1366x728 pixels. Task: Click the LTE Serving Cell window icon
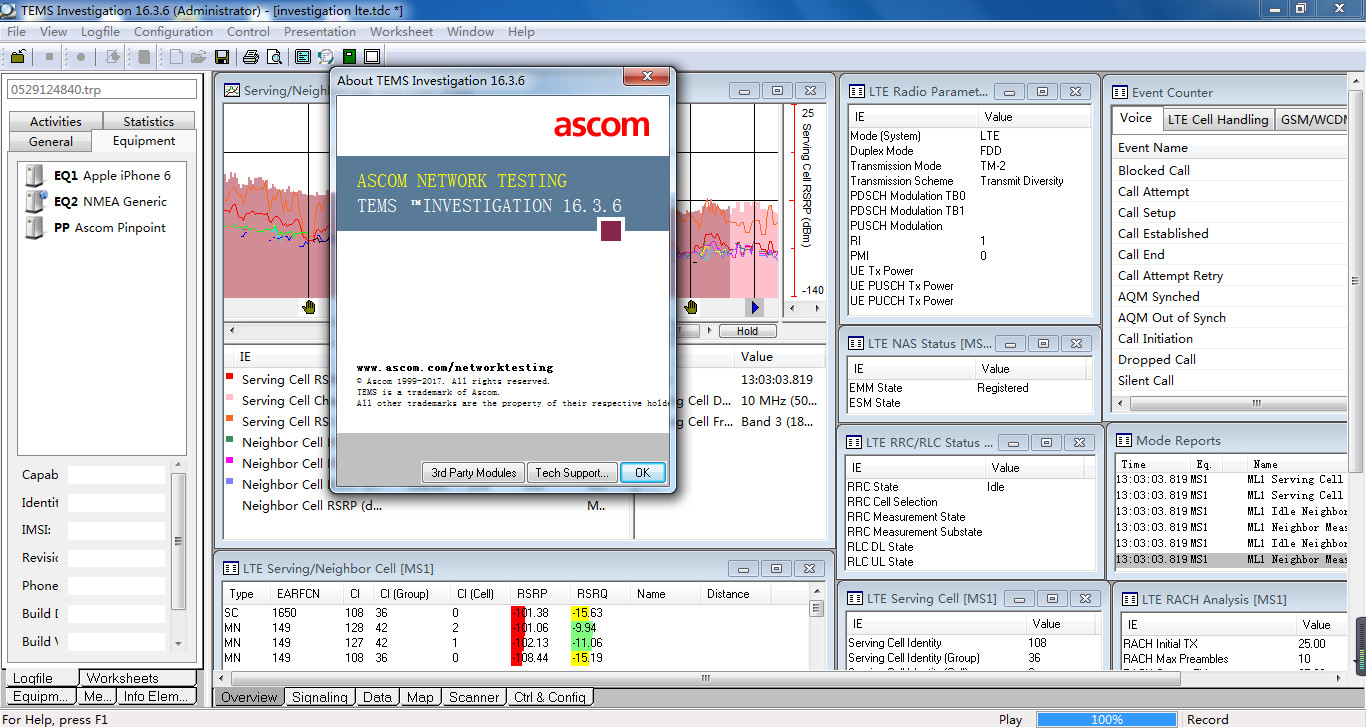(x=856, y=598)
